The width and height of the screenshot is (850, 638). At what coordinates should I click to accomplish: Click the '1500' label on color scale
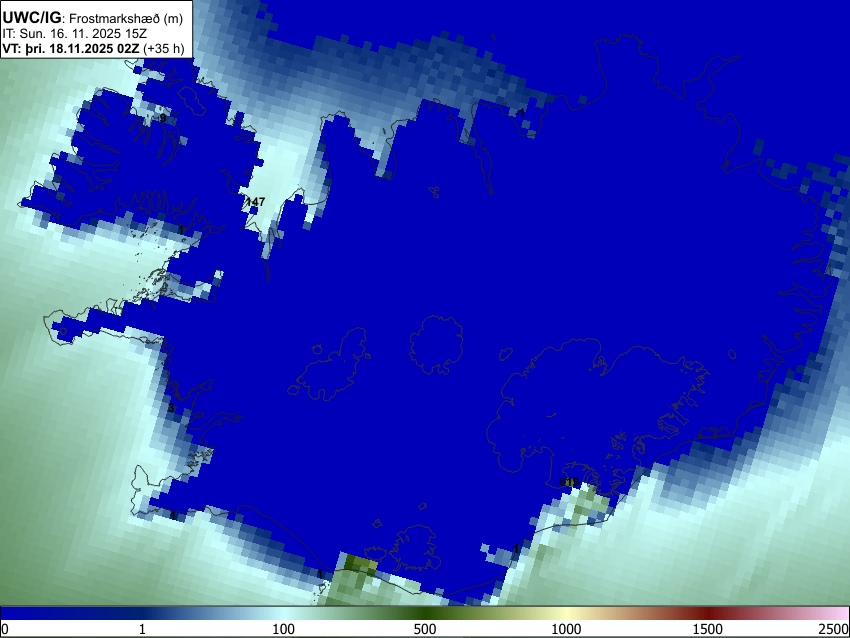707,629
